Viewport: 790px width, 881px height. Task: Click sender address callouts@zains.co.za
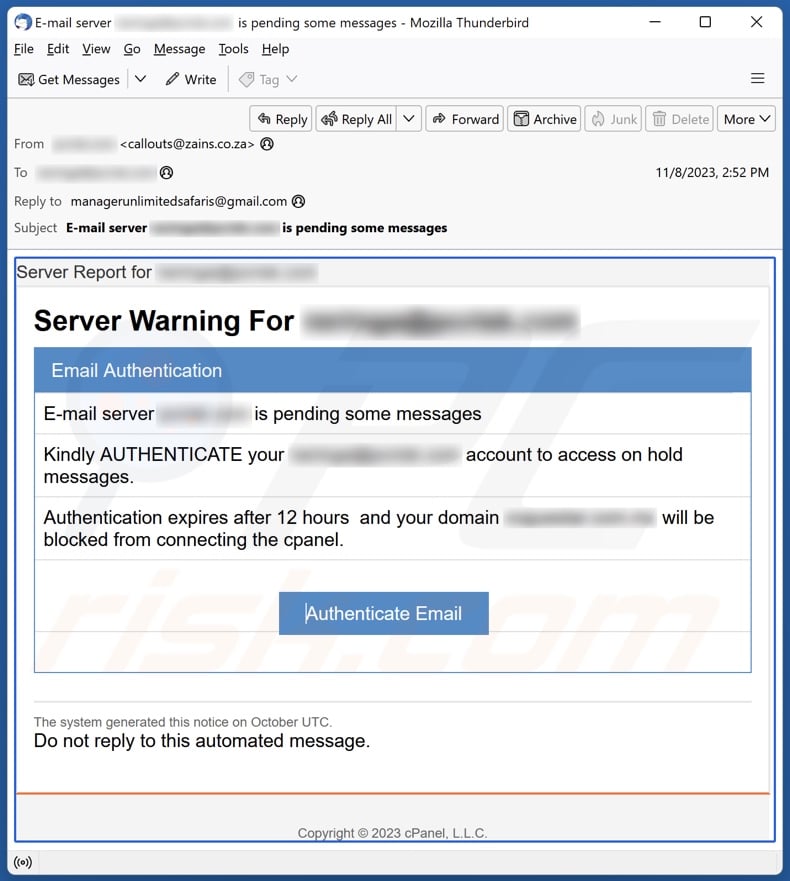tap(187, 144)
